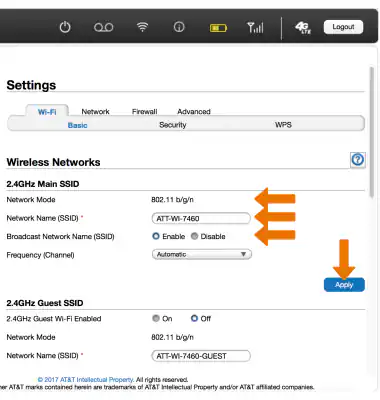
Task: Open the Advanced tab
Action: tap(194, 112)
